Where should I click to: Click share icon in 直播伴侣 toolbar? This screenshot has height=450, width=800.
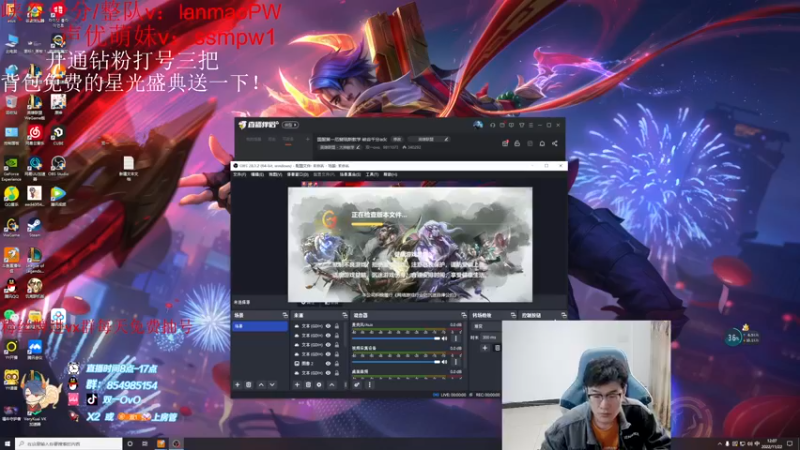point(555,143)
